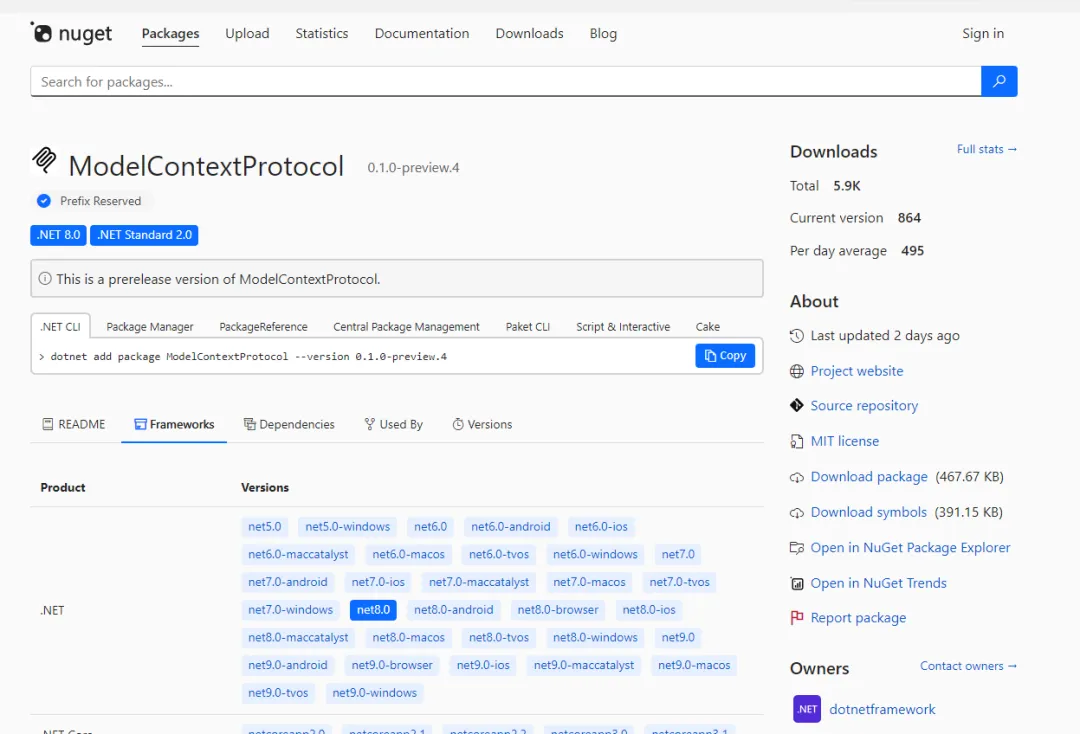Screen dimensions: 1080x734
Task: Open the Versions tab
Action: click(x=482, y=424)
